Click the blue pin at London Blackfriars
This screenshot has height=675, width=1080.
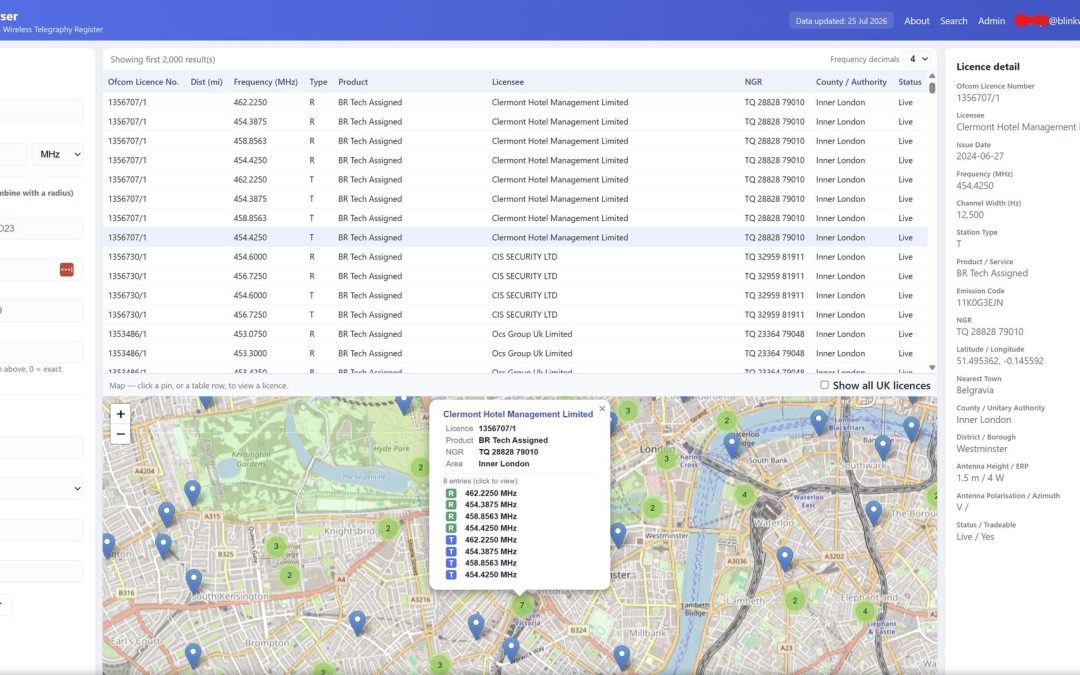coord(818,422)
